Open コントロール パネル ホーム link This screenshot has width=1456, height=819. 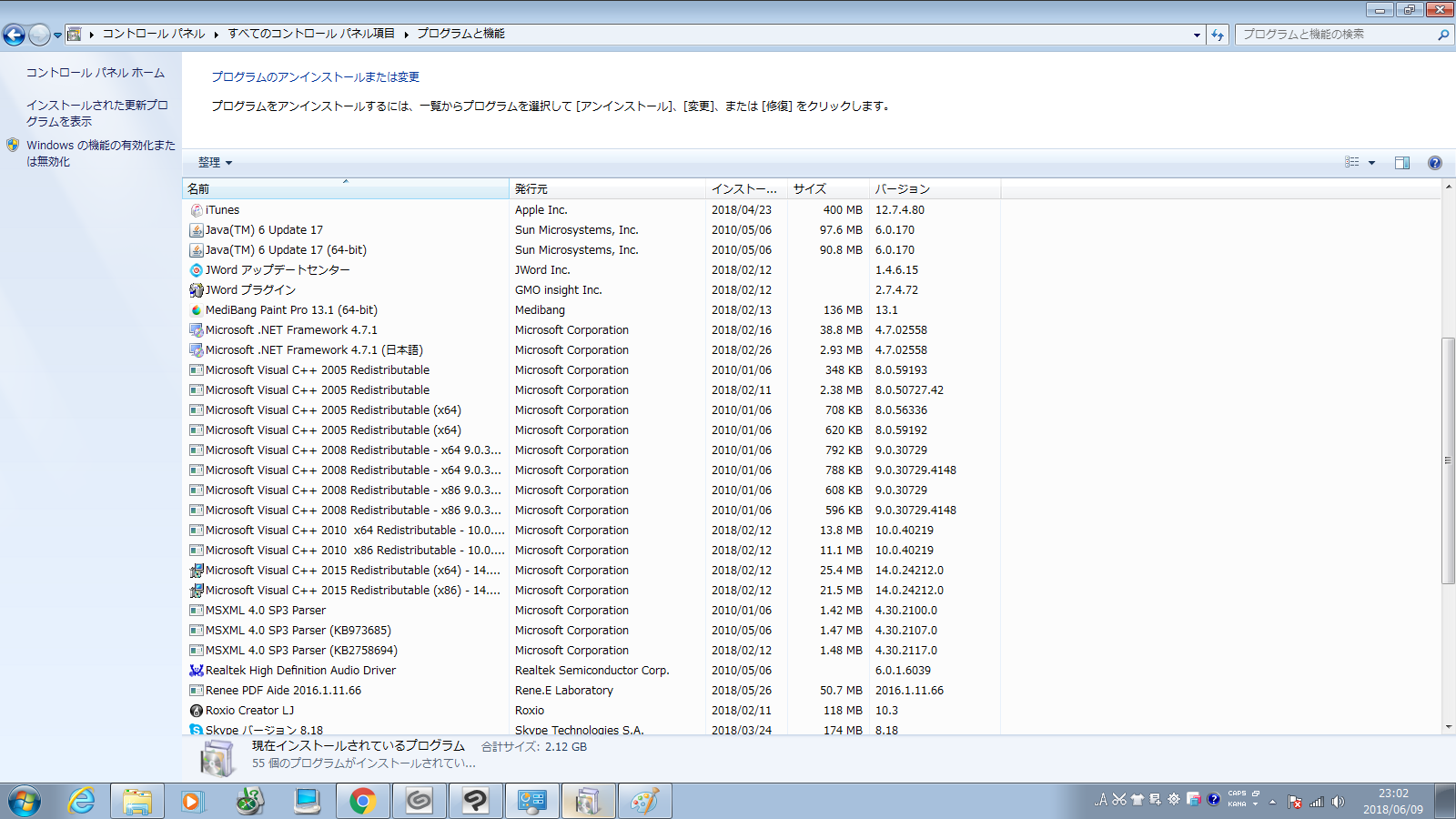click(95, 73)
